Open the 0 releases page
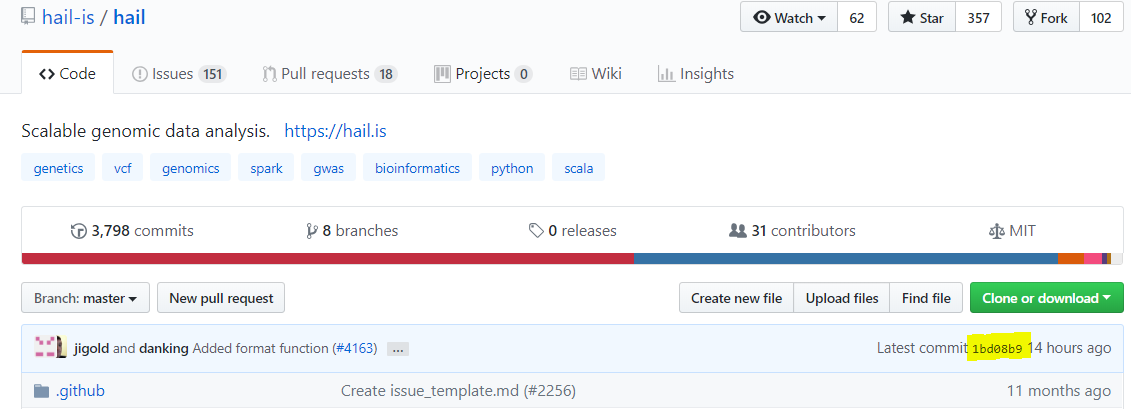This screenshot has height=409, width=1131. 573,231
